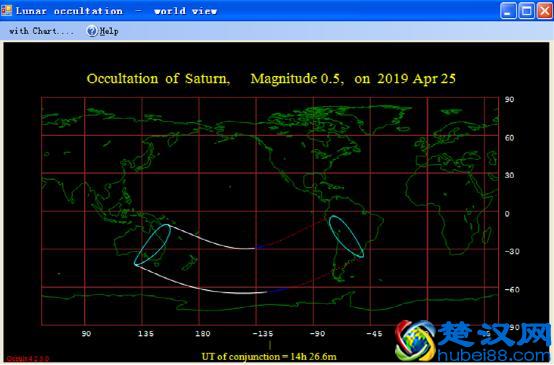This screenshot has height=365, width=554.
Task: Minimize the Lunar occultation window
Action: 508,11
